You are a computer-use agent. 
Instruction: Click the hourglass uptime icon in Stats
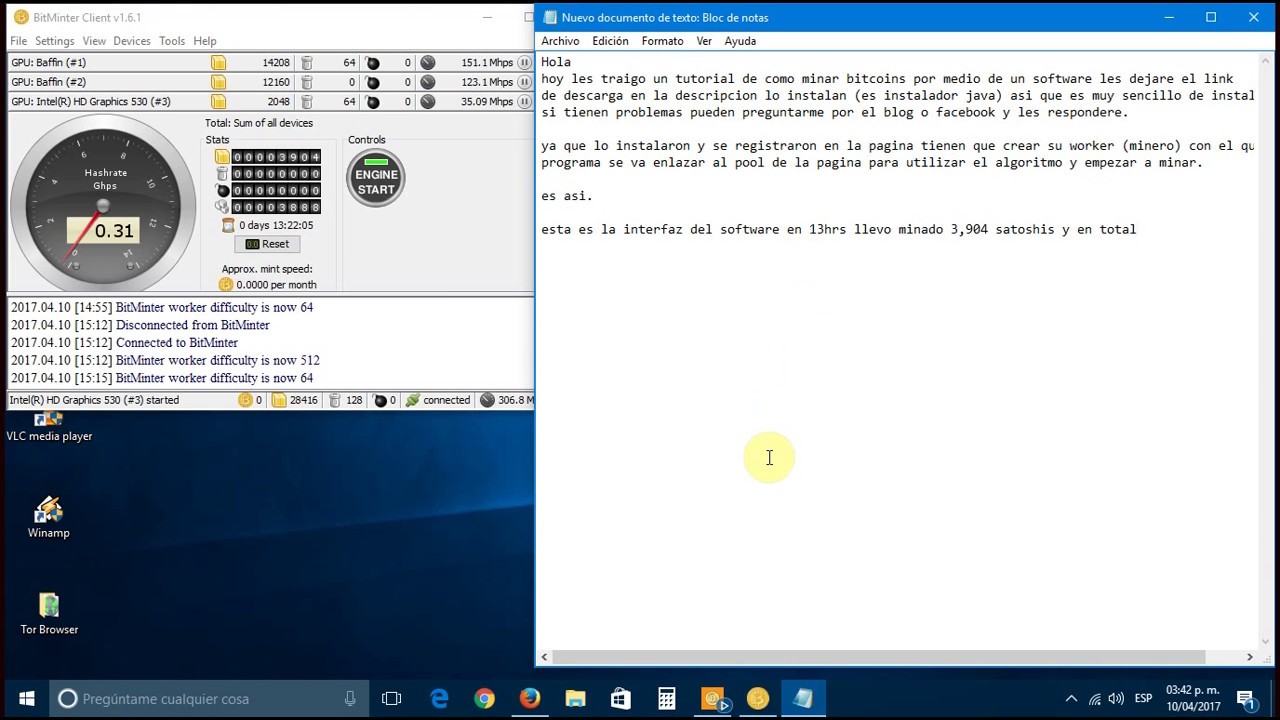tap(228, 226)
